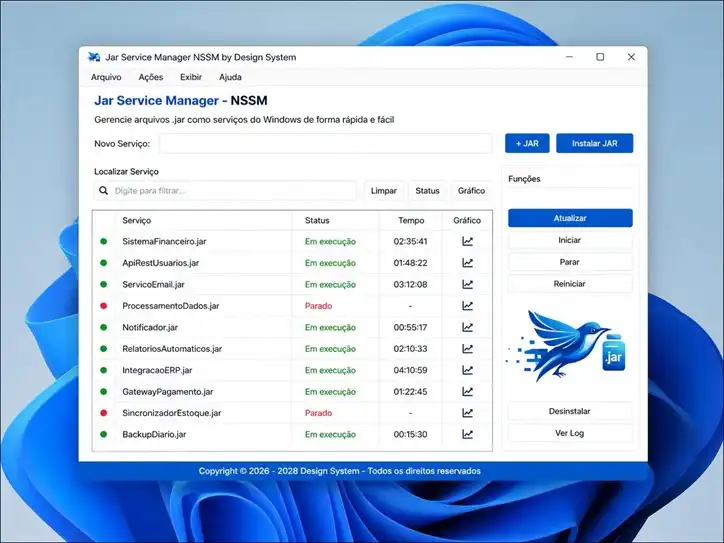This screenshot has width=724, height=543.
Task: Focus the Novo Serviço text field
Action: (325, 144)
